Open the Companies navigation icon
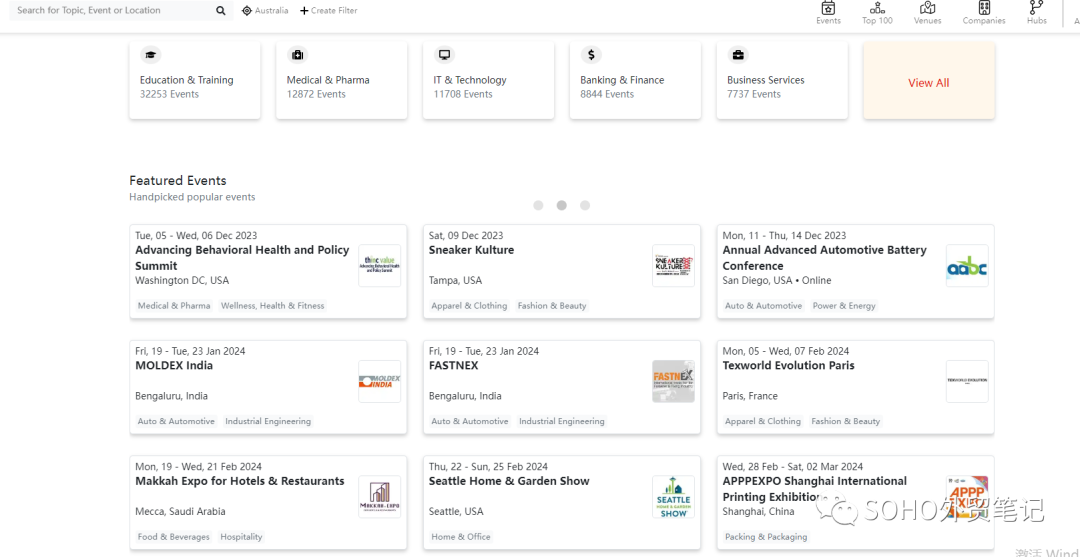Screen dimensions: 1080x557 click(x=984, y=9)
